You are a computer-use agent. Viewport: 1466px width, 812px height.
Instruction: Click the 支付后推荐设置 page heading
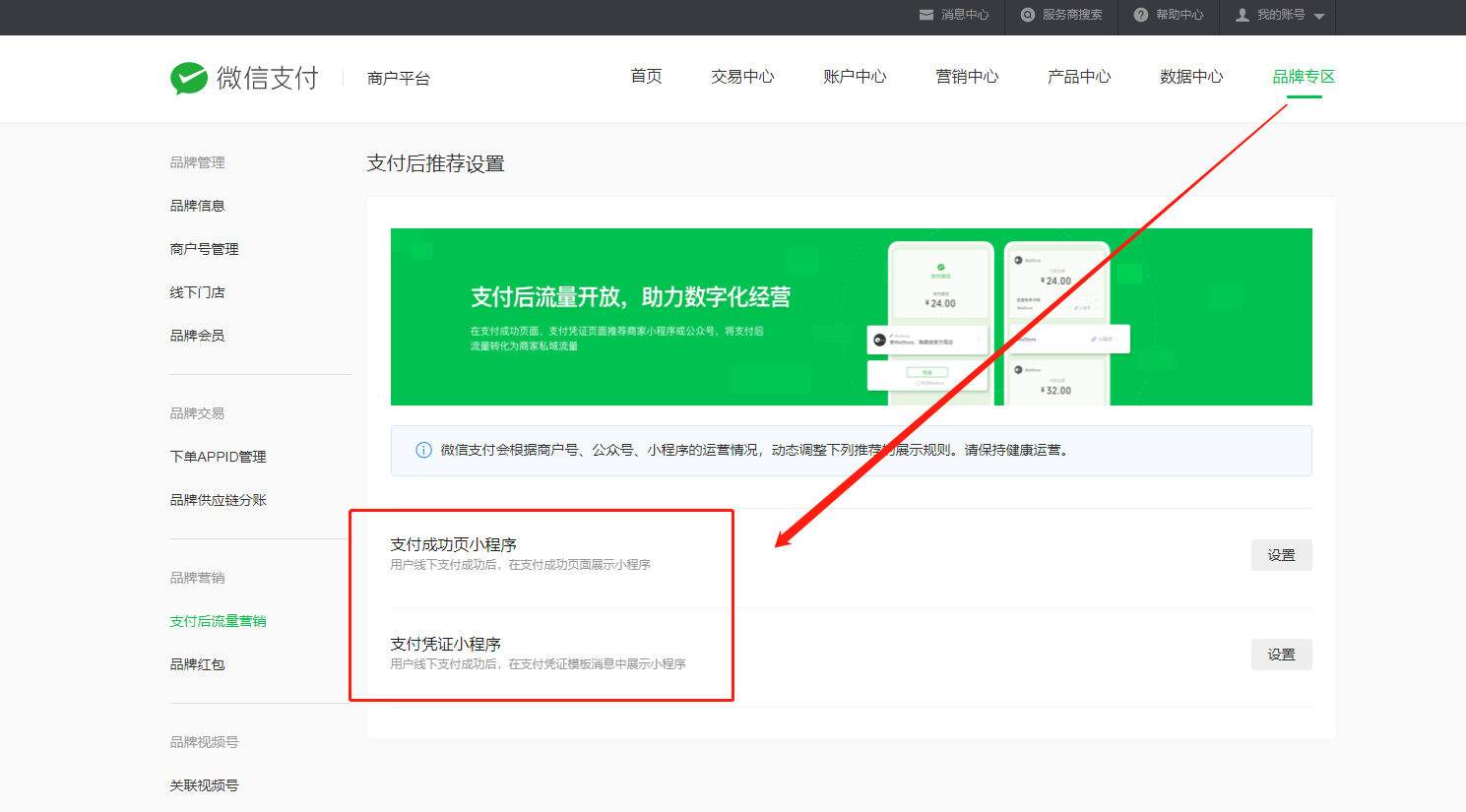tap(436, 163)
